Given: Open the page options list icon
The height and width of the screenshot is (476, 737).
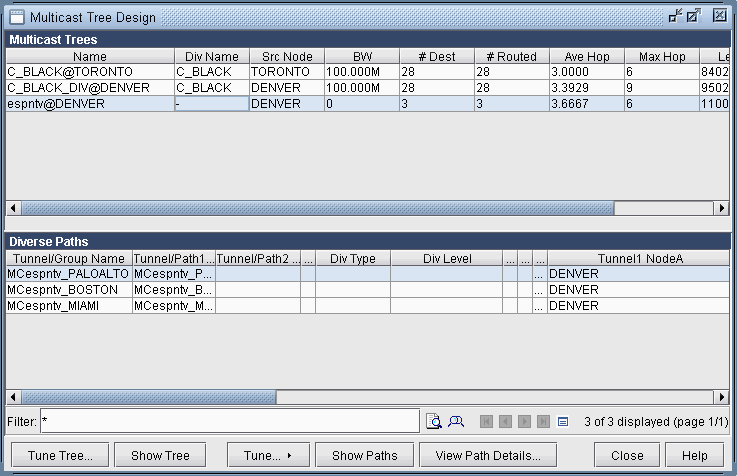Looking at the screenshot, I should 563,422.
